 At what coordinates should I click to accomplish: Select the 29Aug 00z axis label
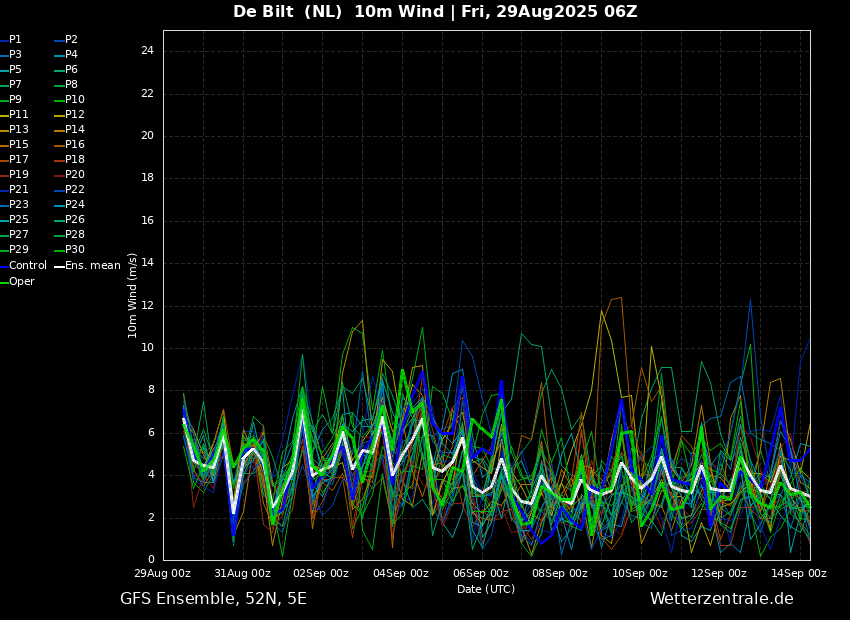point(163,573)
